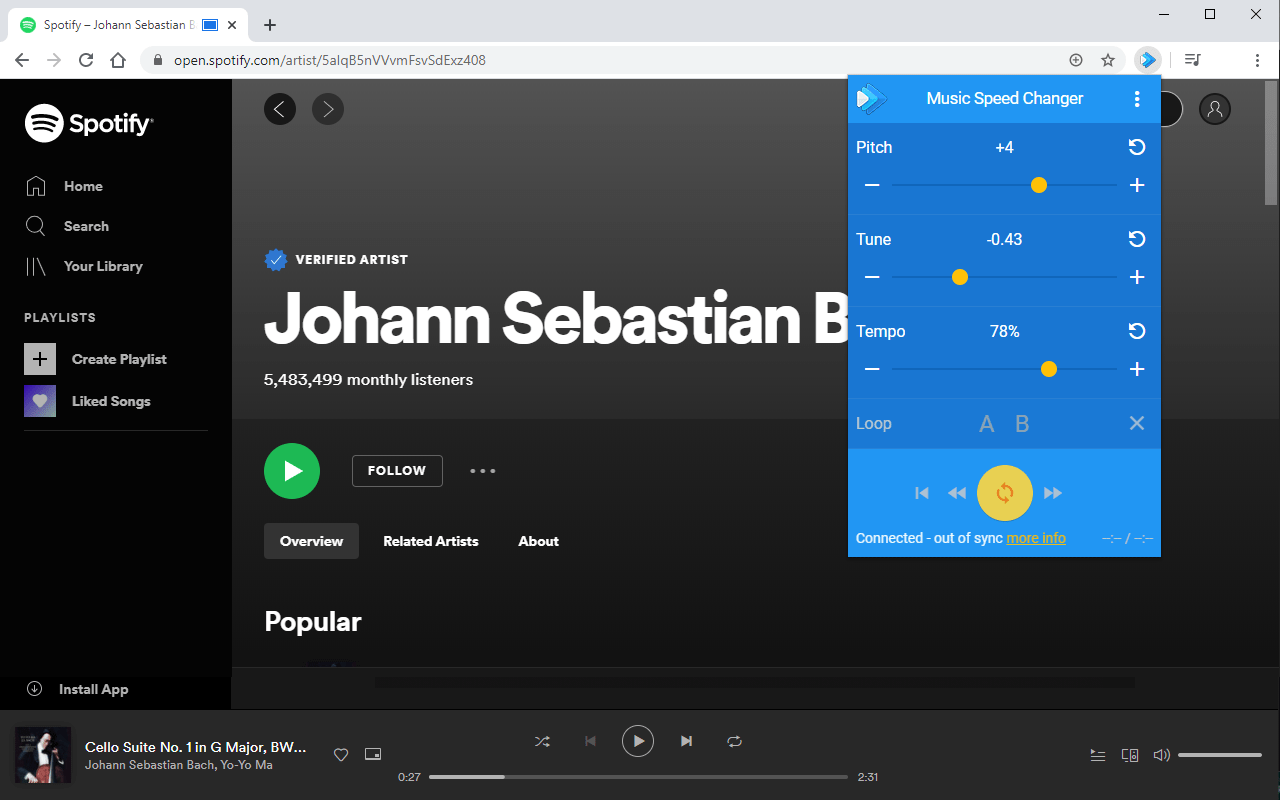1280x800 pixels.
Task: Enable shuffle in the Spotify player
Action: coord(542,741)
